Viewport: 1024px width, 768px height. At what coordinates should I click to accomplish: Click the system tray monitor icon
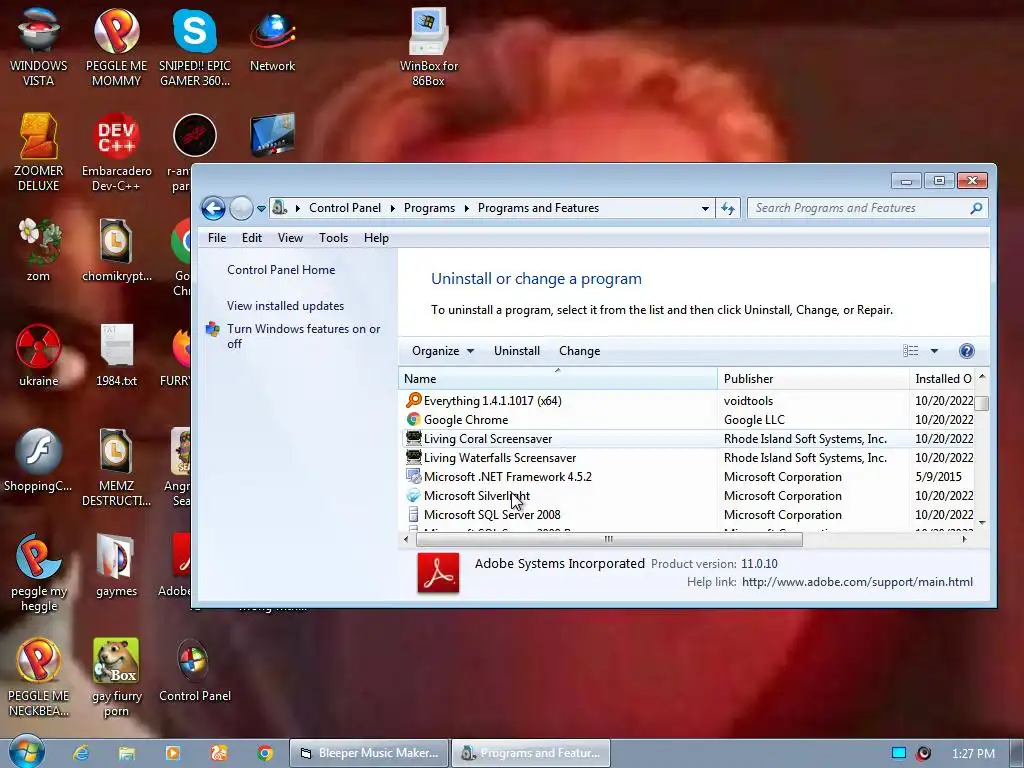point(899,753)
